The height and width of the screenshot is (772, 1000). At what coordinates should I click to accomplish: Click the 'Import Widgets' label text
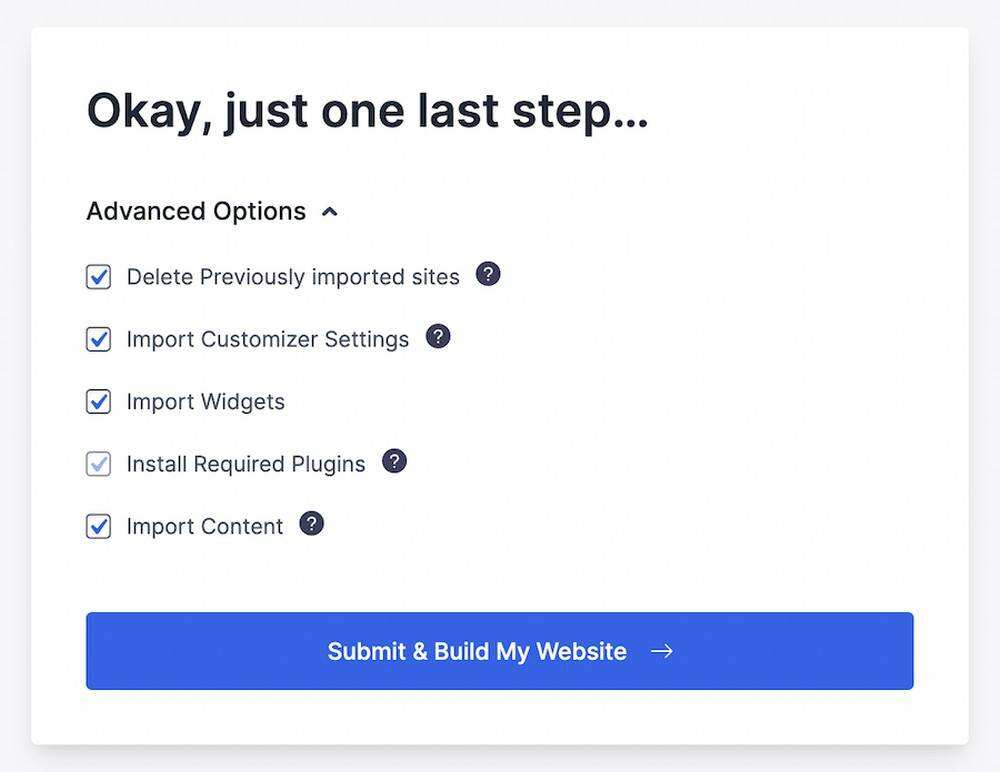pyautogui.click(x=205, y=402)
